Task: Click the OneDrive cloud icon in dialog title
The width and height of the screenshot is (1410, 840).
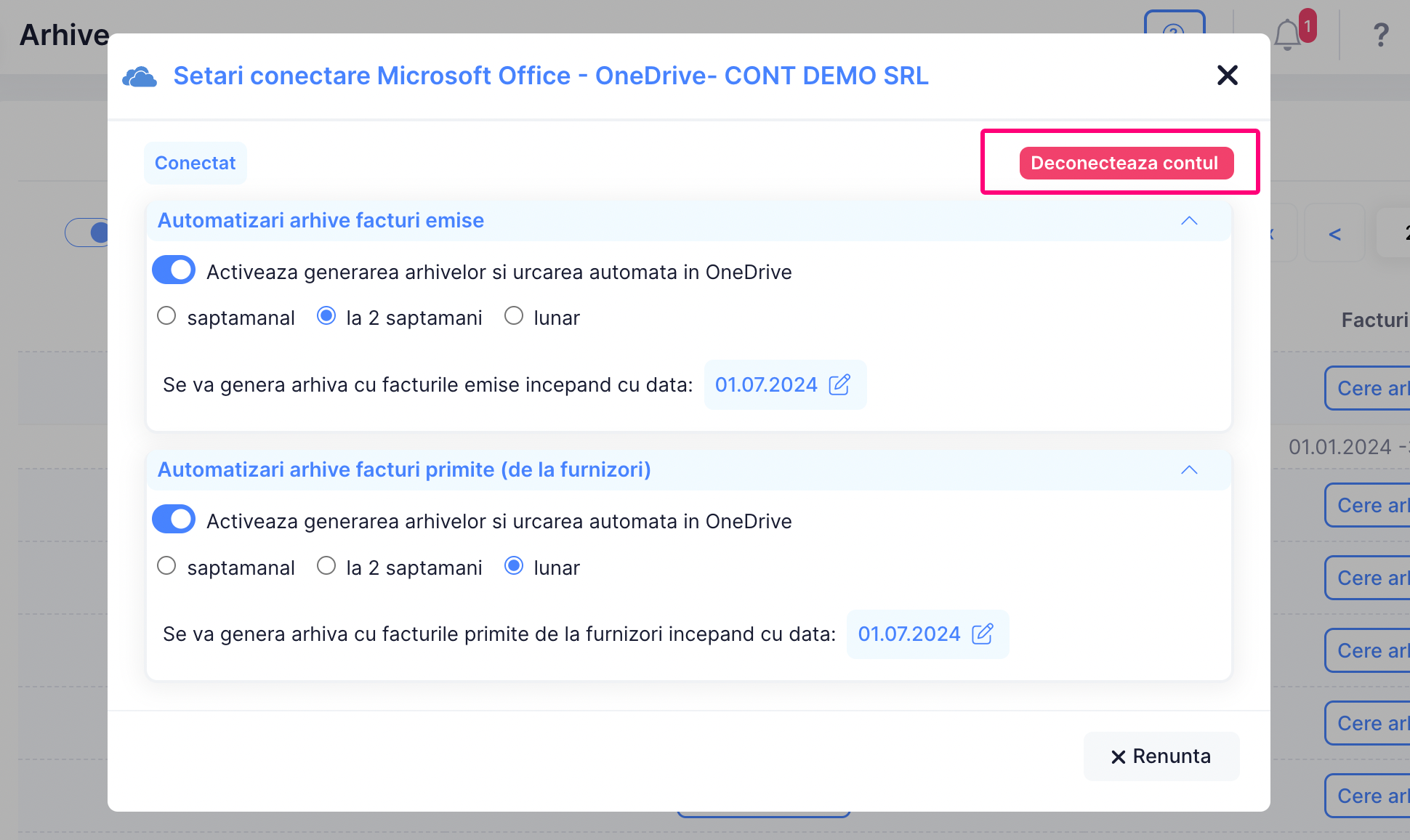Action: click(140, 76)
